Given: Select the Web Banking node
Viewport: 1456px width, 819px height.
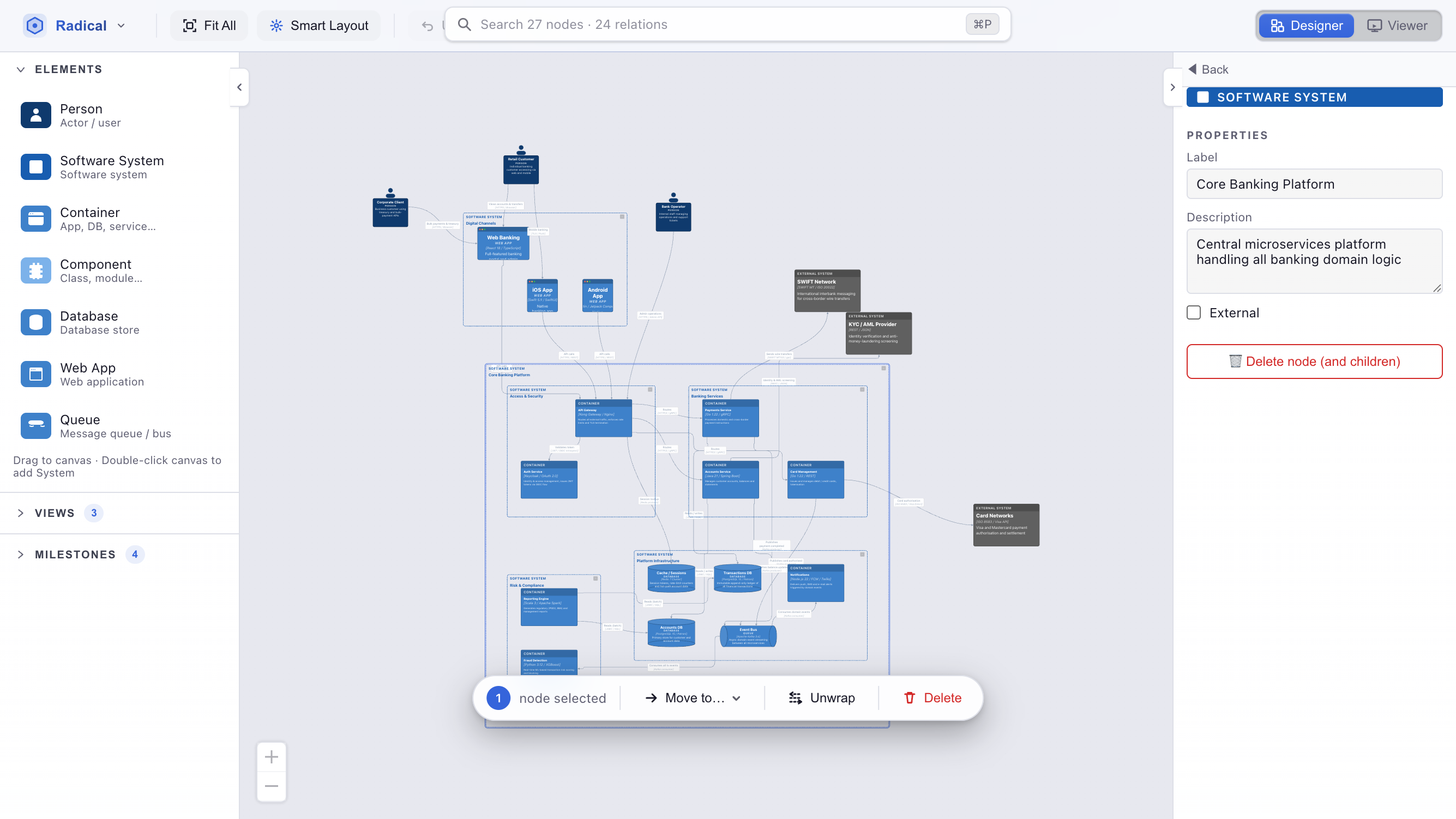Looking at the screenshot, I should (503, 244).
